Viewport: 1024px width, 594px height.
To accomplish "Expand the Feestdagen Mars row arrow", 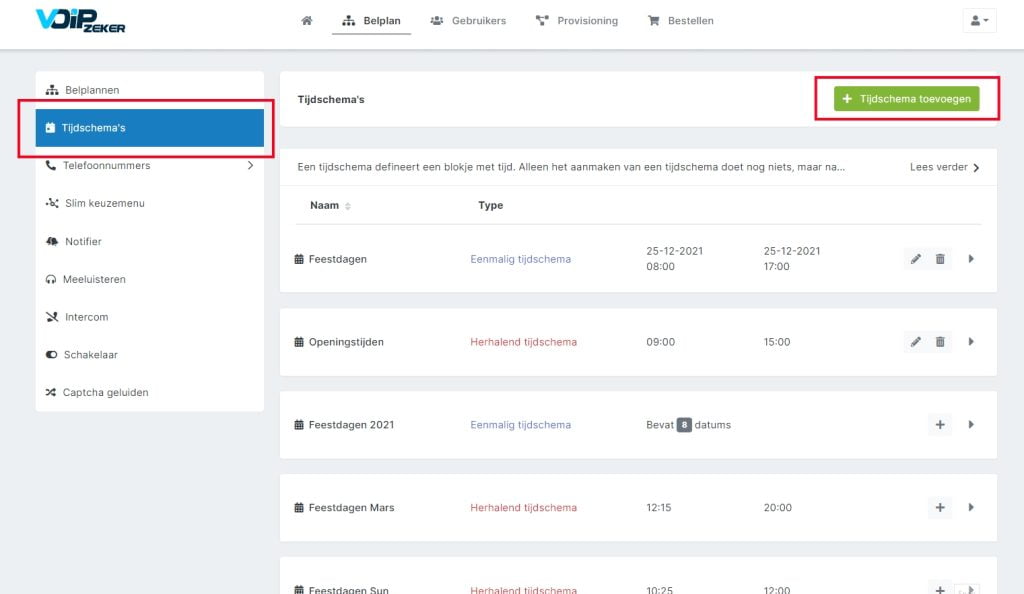I will pyautogui.click(x=971, y=507).
